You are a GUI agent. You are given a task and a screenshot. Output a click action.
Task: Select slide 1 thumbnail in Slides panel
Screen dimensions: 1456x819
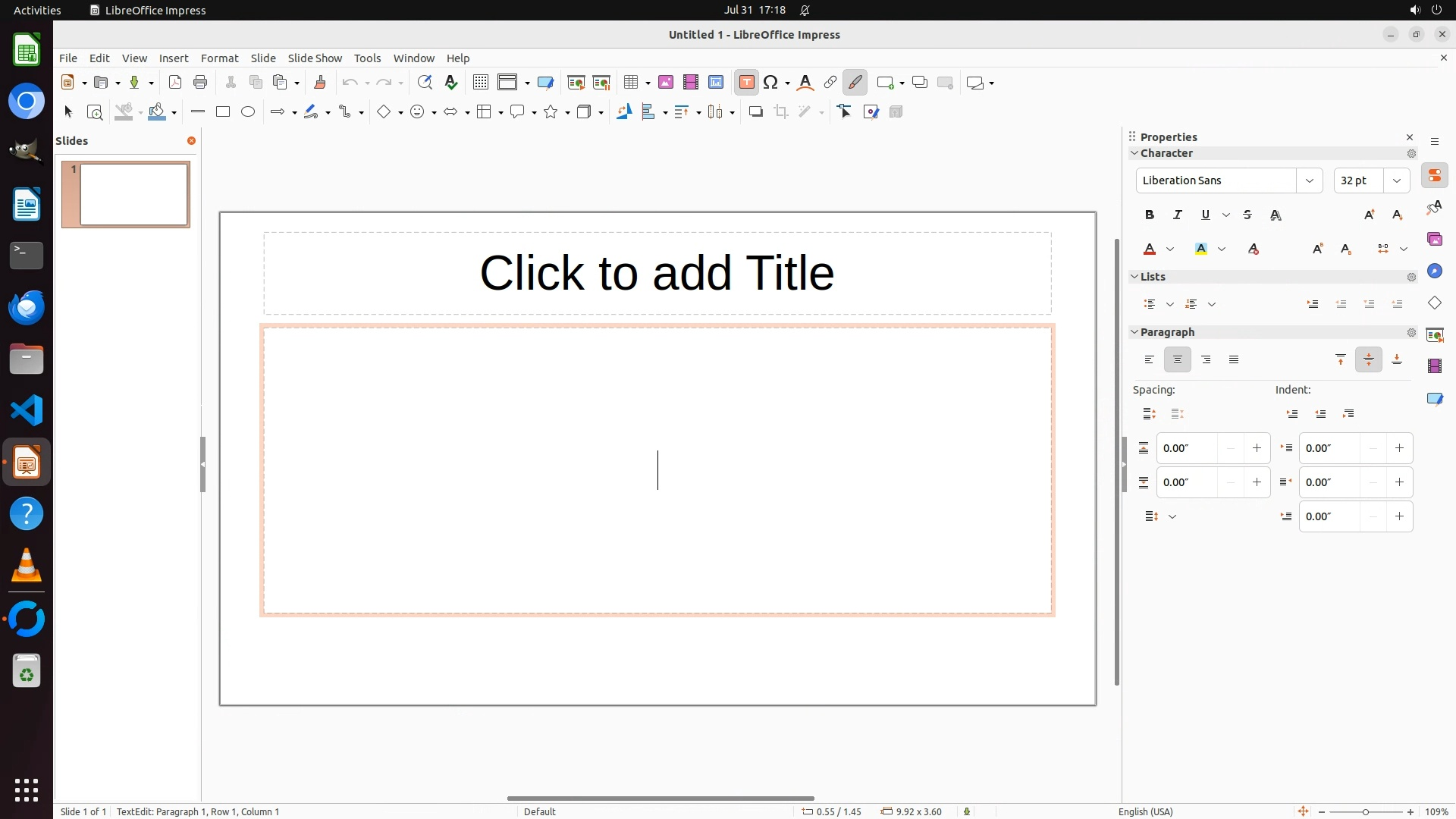133,195
